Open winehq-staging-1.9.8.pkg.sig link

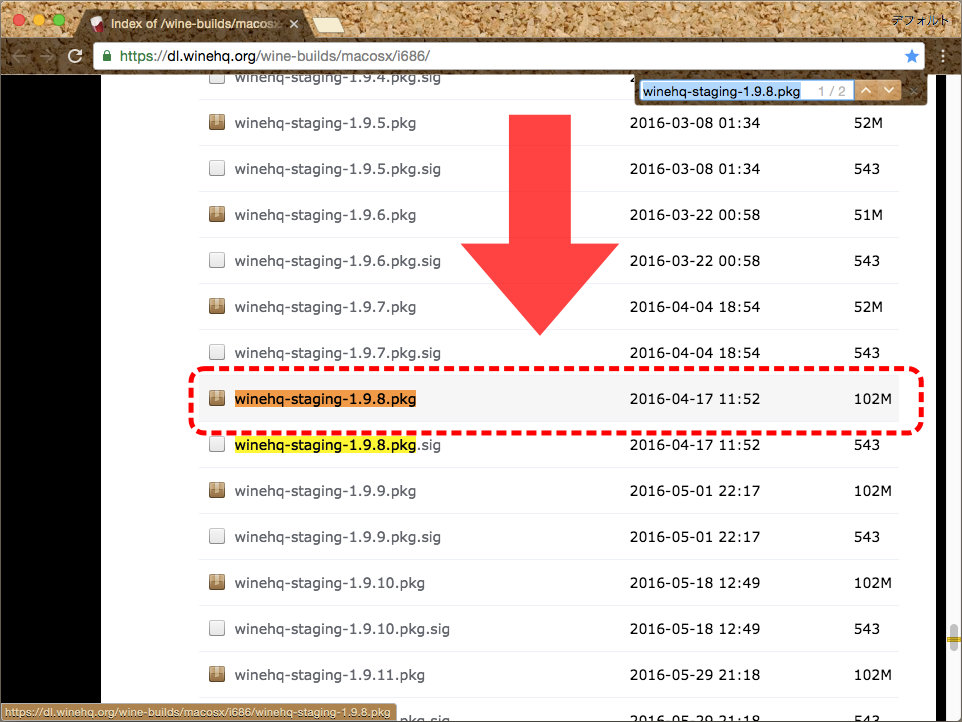337,445
